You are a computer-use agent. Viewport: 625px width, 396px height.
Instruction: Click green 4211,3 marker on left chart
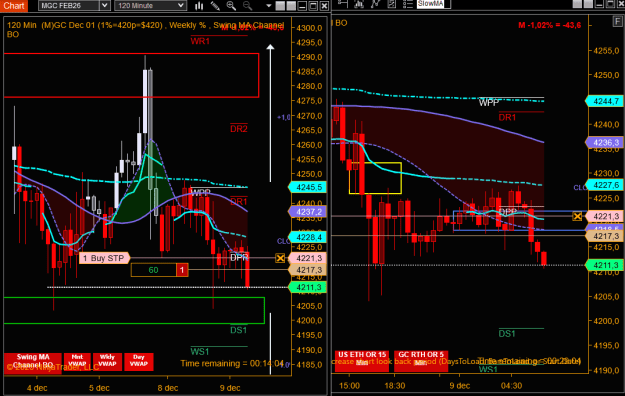307,287
